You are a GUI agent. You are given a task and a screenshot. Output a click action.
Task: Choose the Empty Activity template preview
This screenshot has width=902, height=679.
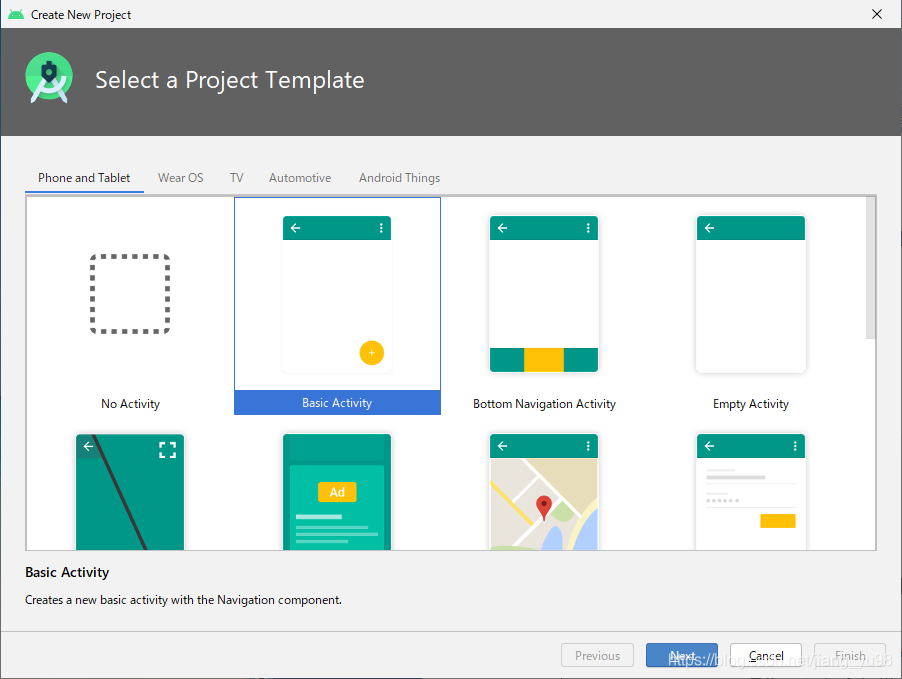tap(751, 295)
